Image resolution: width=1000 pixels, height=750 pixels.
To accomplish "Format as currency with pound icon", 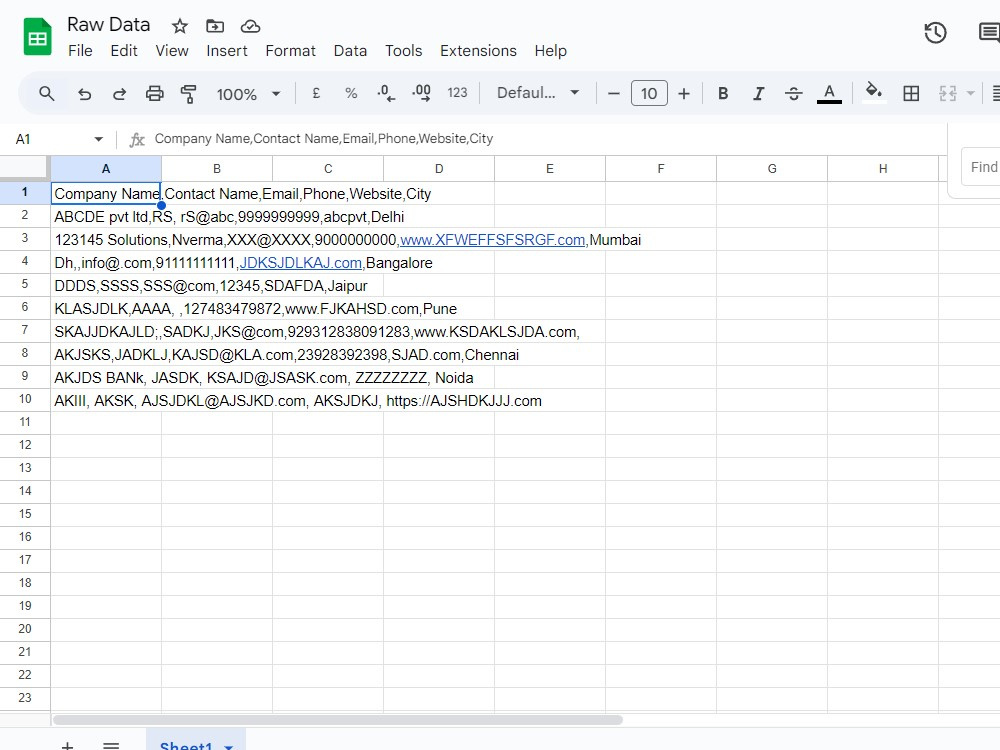I will 316,93.
